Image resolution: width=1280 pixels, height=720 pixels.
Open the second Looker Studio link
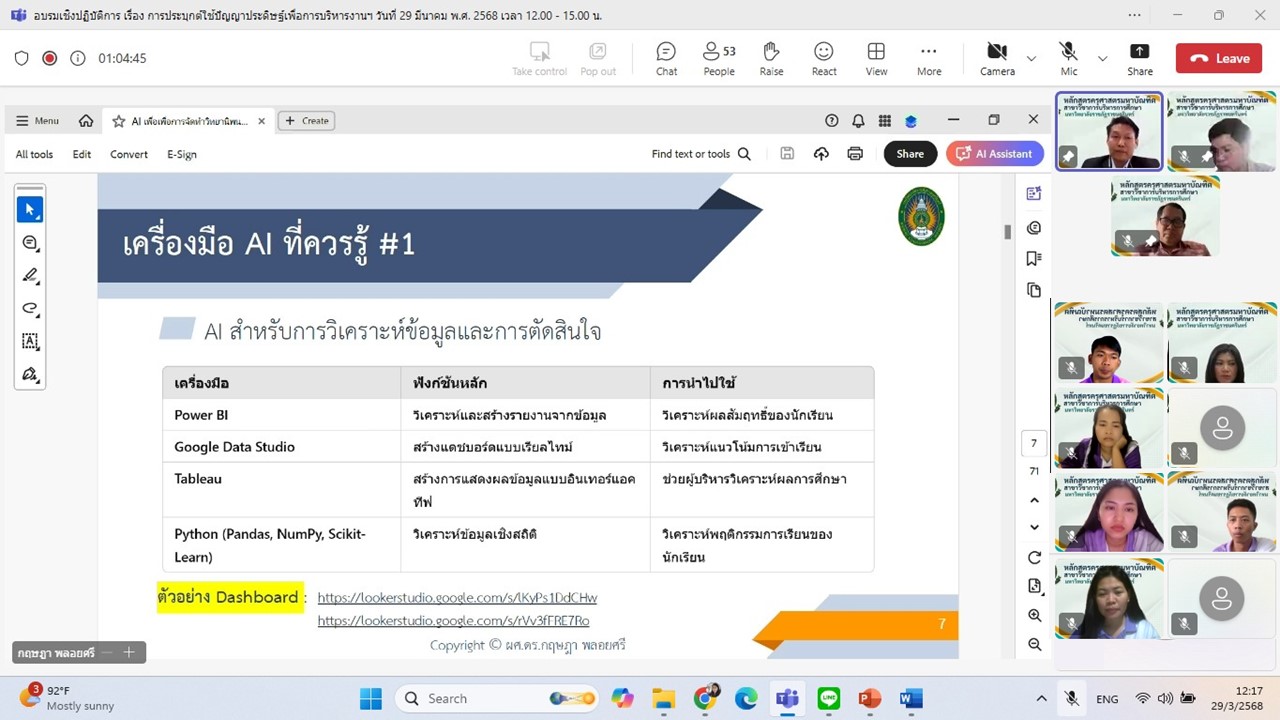[453, 621]
